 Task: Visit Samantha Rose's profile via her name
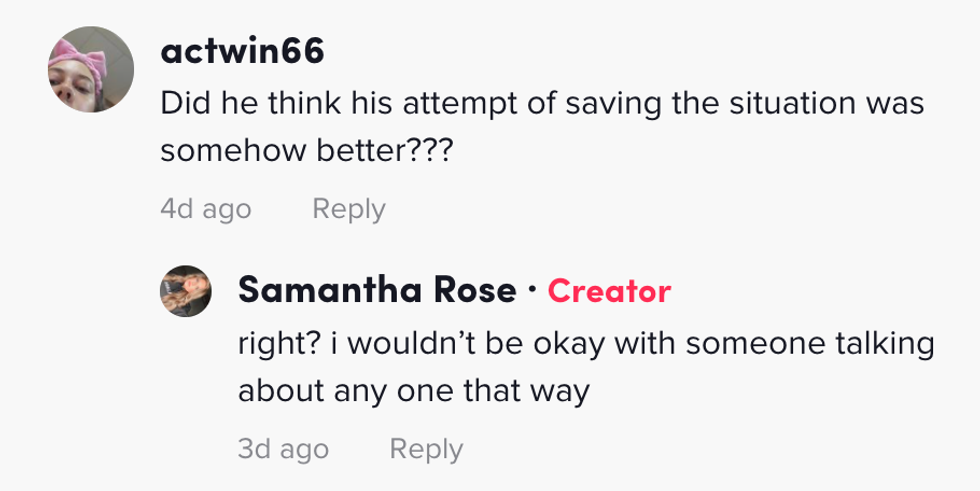coord(377,291)
